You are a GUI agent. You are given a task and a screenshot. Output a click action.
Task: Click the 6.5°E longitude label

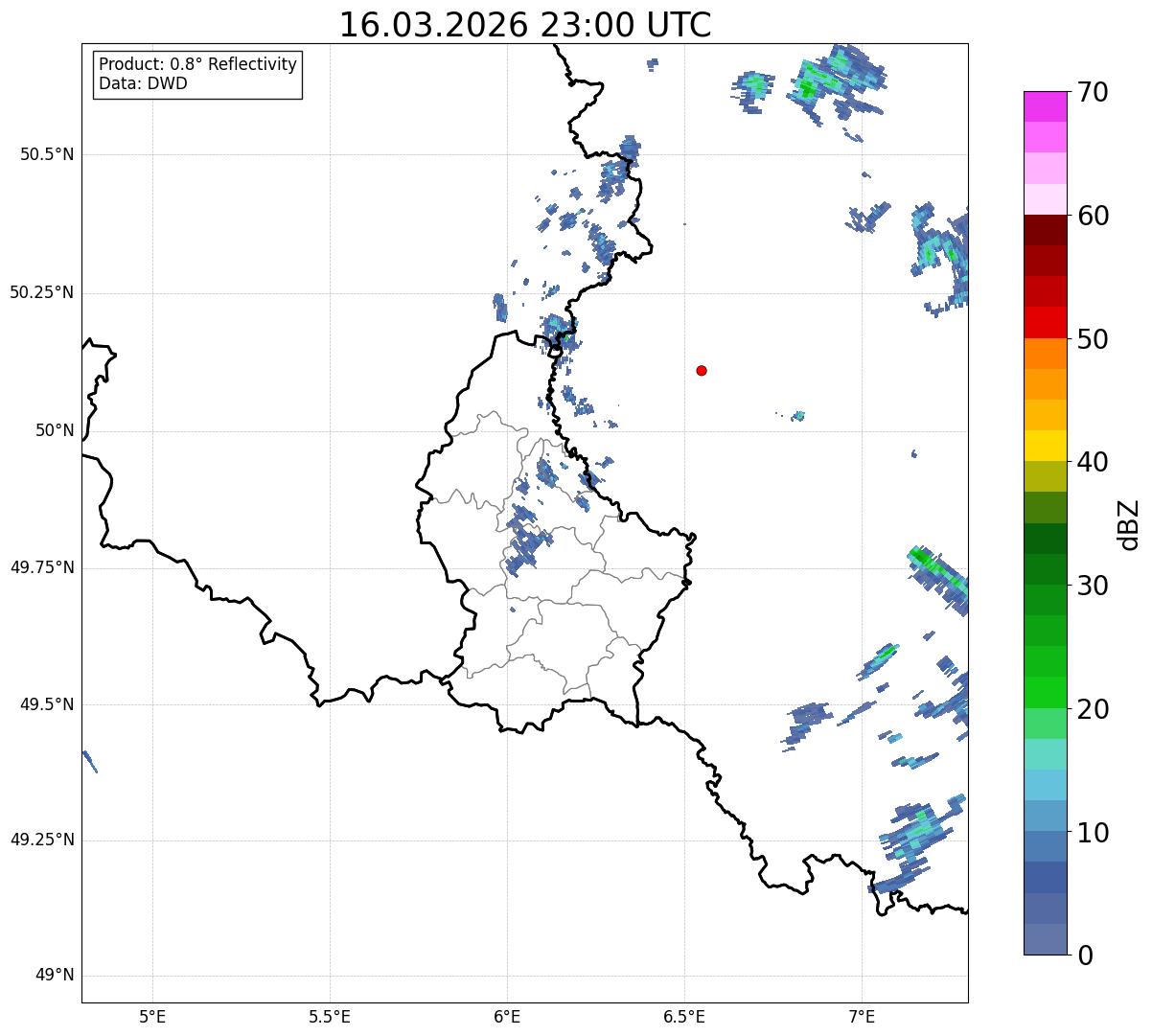684,1018
